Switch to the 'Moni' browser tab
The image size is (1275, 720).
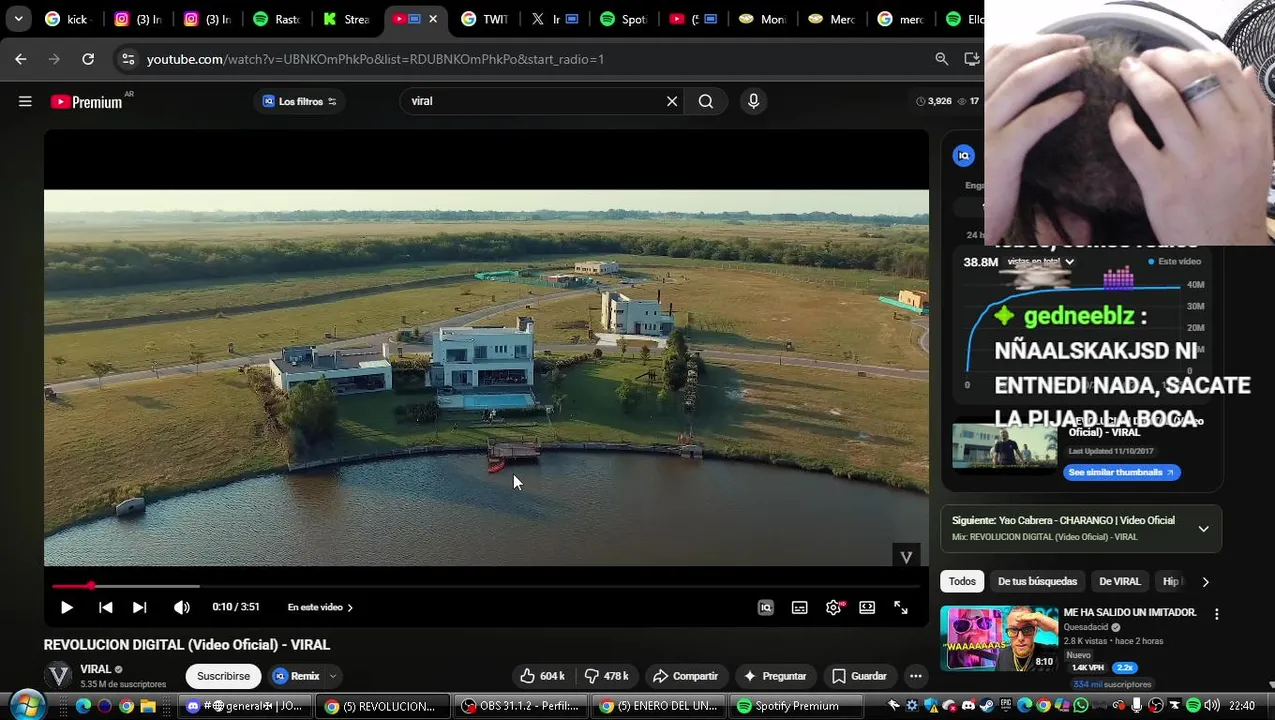(763, 18)
